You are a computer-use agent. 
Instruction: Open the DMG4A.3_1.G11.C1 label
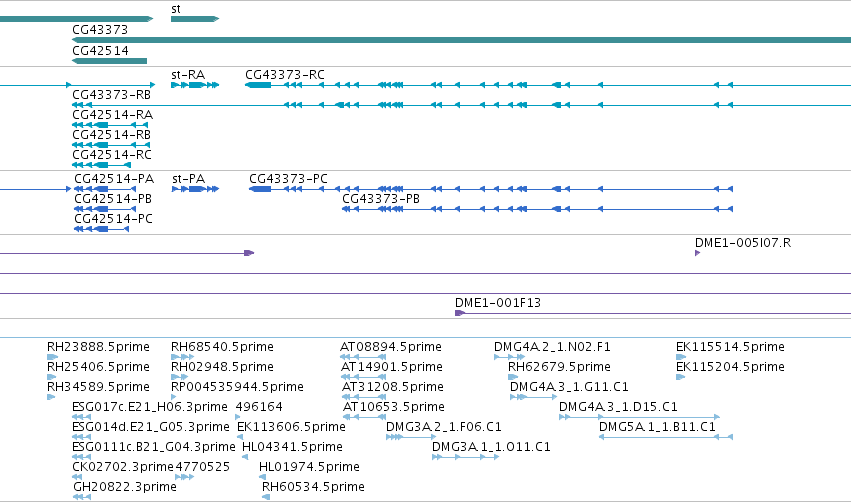[569, 387]
